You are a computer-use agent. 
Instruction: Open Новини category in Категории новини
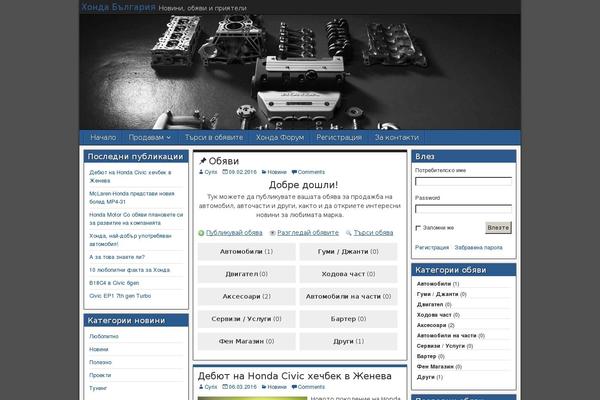(x=99, y=349)
